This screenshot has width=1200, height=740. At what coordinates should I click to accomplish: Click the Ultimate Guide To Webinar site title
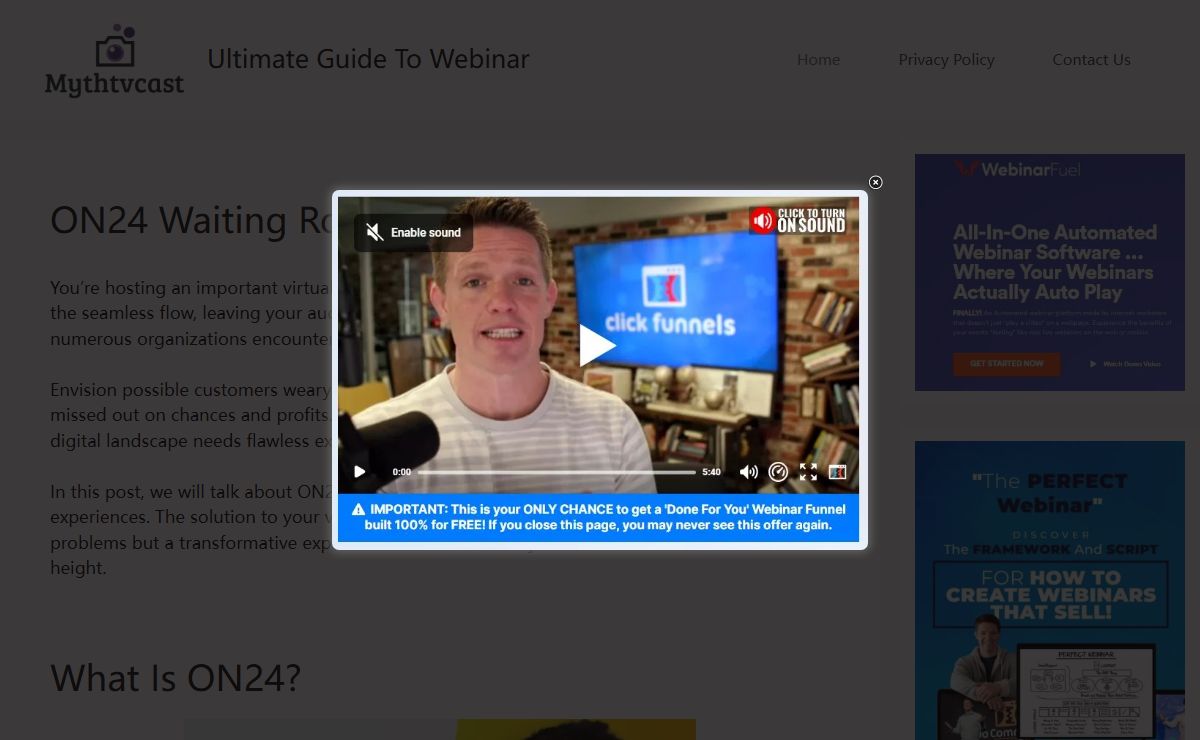click(368, 59)
